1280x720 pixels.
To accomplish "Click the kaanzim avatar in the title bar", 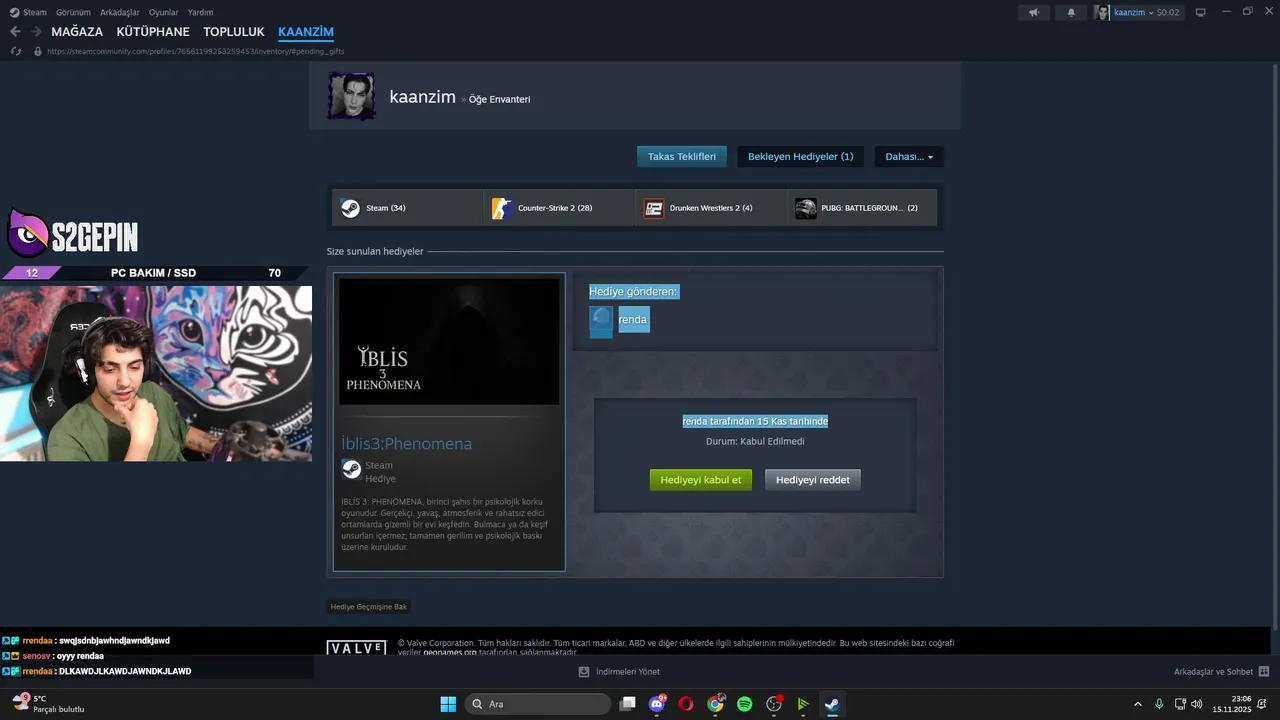I will 1102,12.
